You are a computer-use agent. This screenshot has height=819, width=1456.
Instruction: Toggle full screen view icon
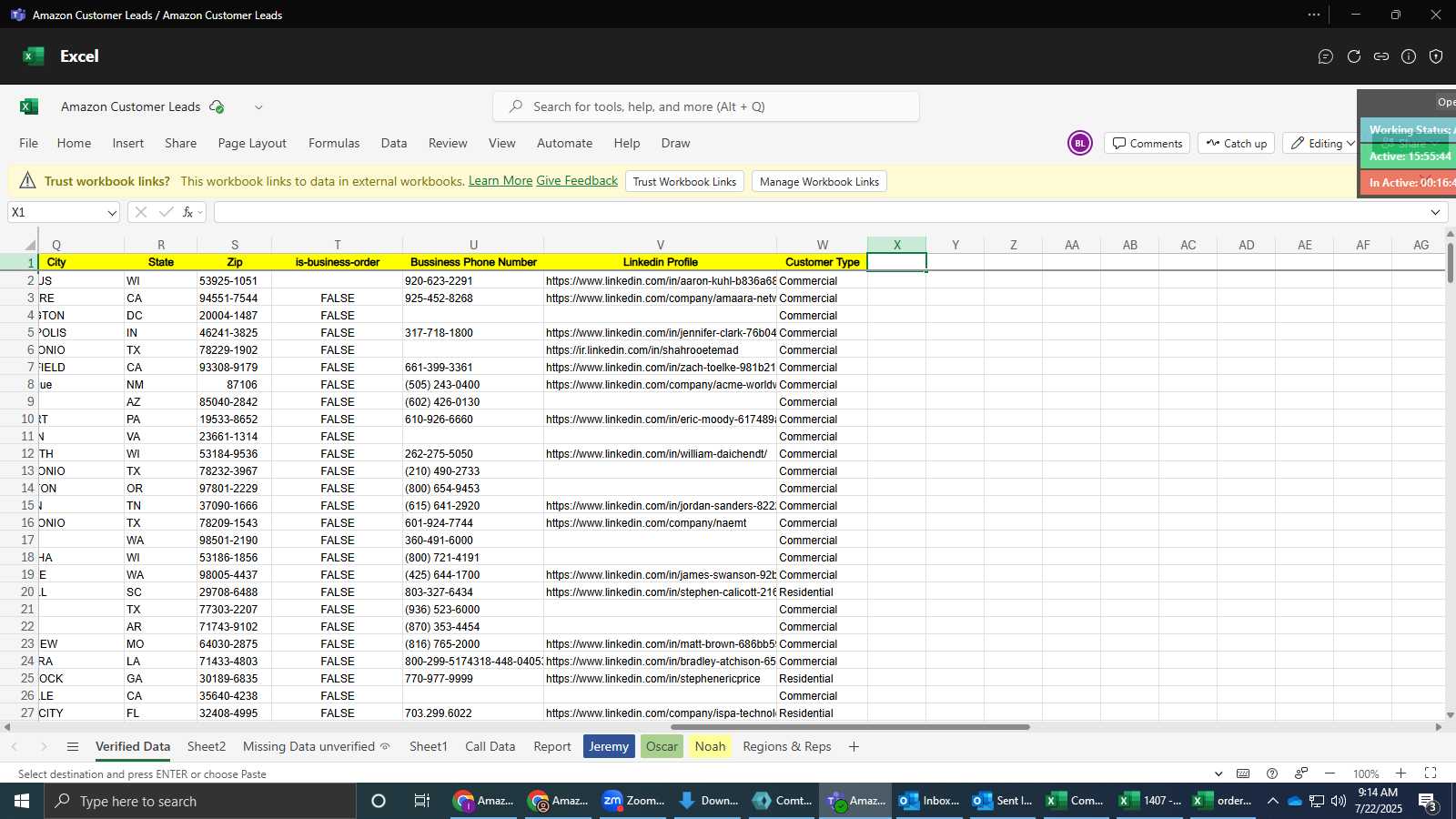click(1431, 773)
